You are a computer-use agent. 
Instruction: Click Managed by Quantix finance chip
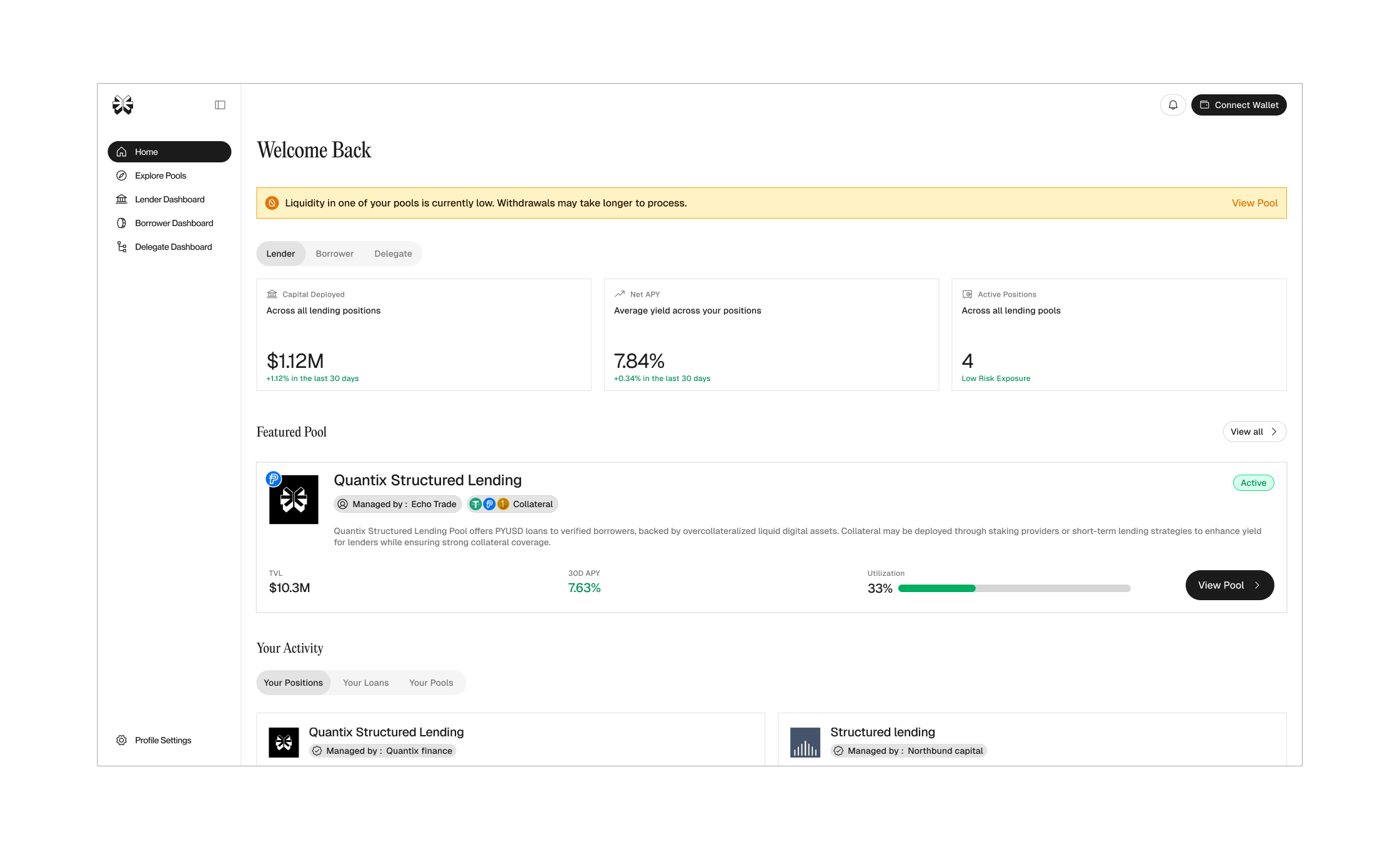pos(382,751)
